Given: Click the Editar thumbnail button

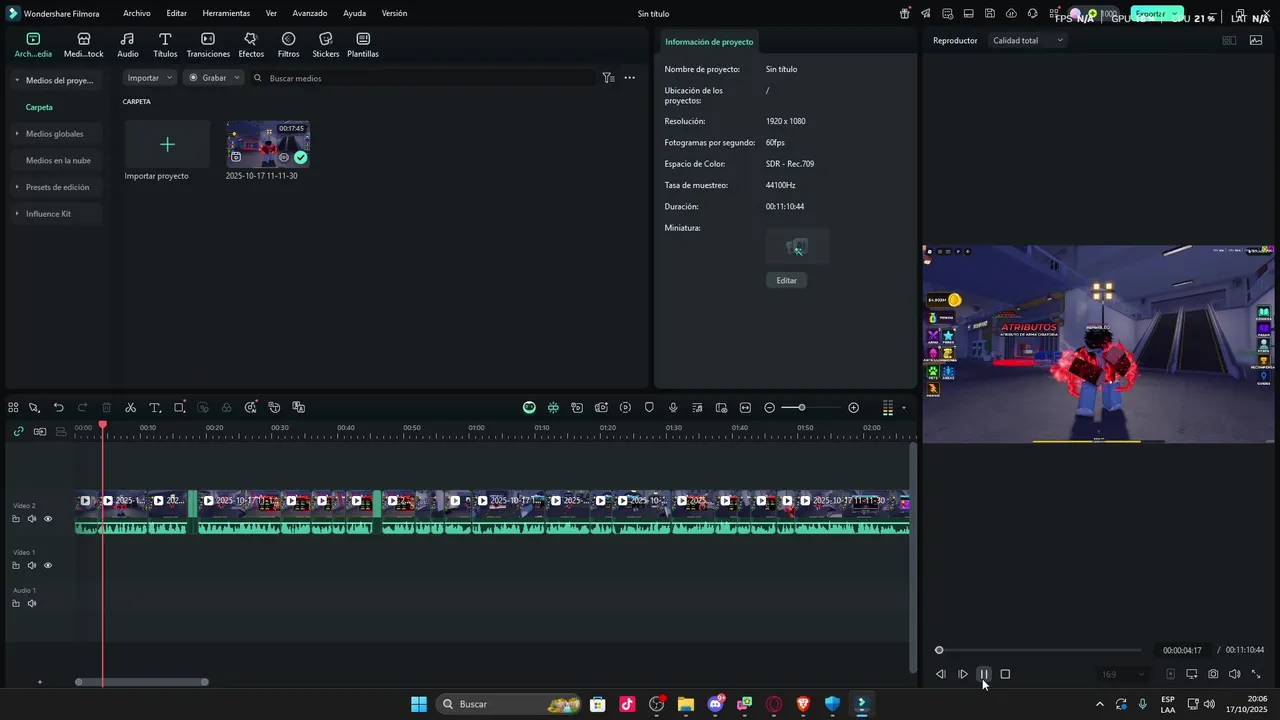Looking at the screenshot, I should coord(787,280).
